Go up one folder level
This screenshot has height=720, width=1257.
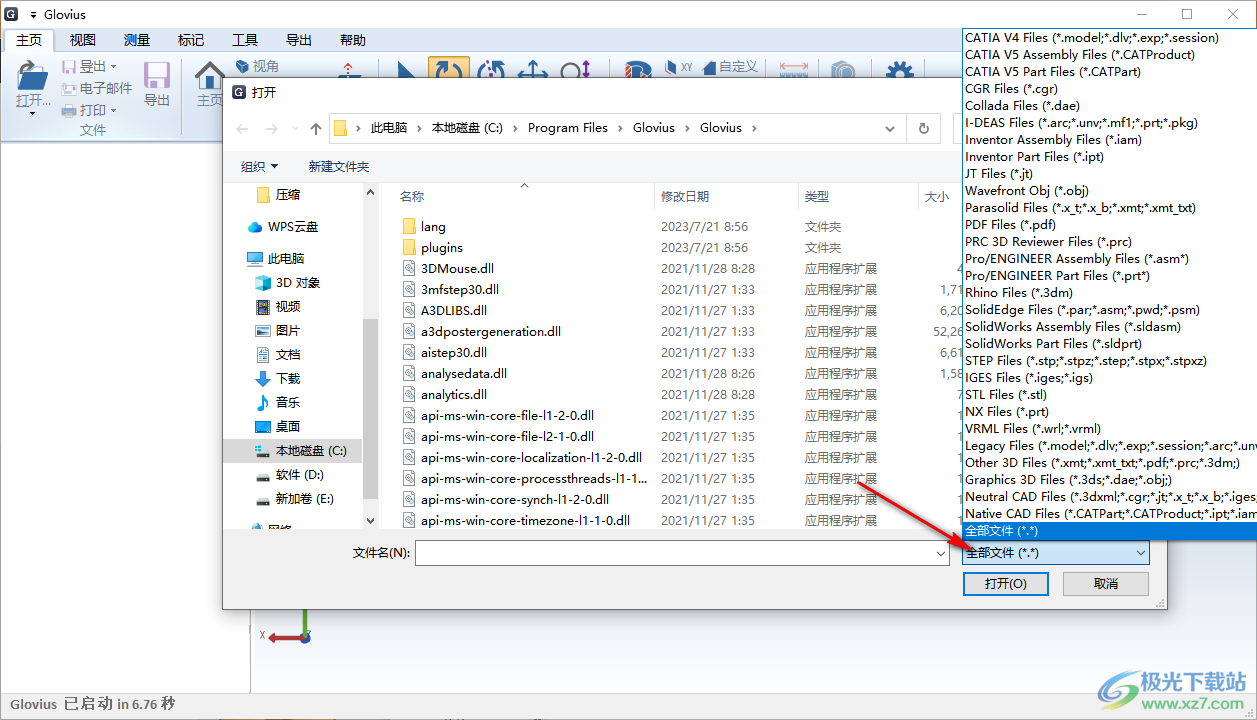point(316,128)
